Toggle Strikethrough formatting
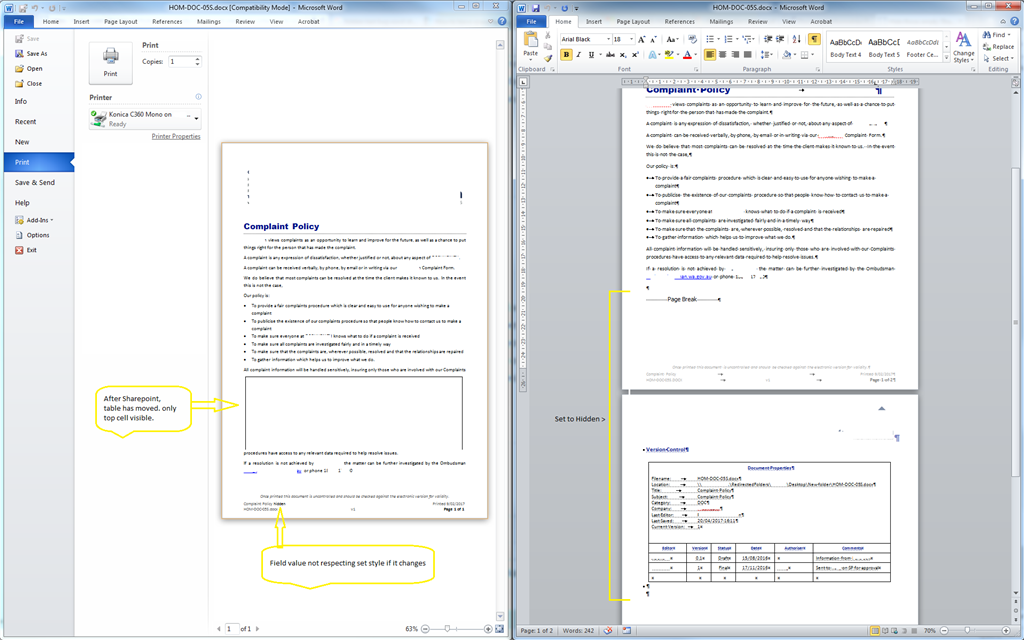 point(610,55)
